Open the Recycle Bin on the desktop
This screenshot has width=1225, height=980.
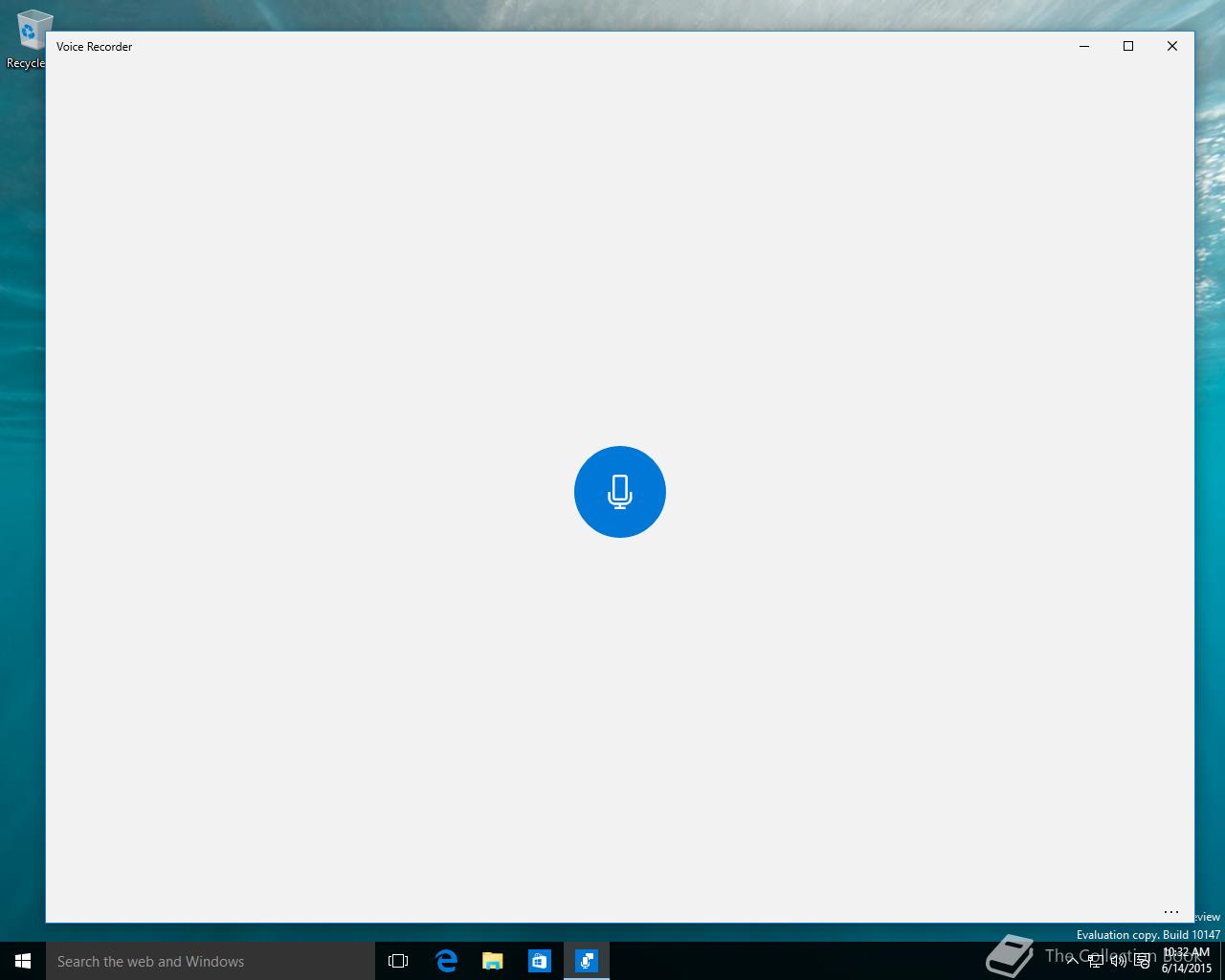pos(27,39)
